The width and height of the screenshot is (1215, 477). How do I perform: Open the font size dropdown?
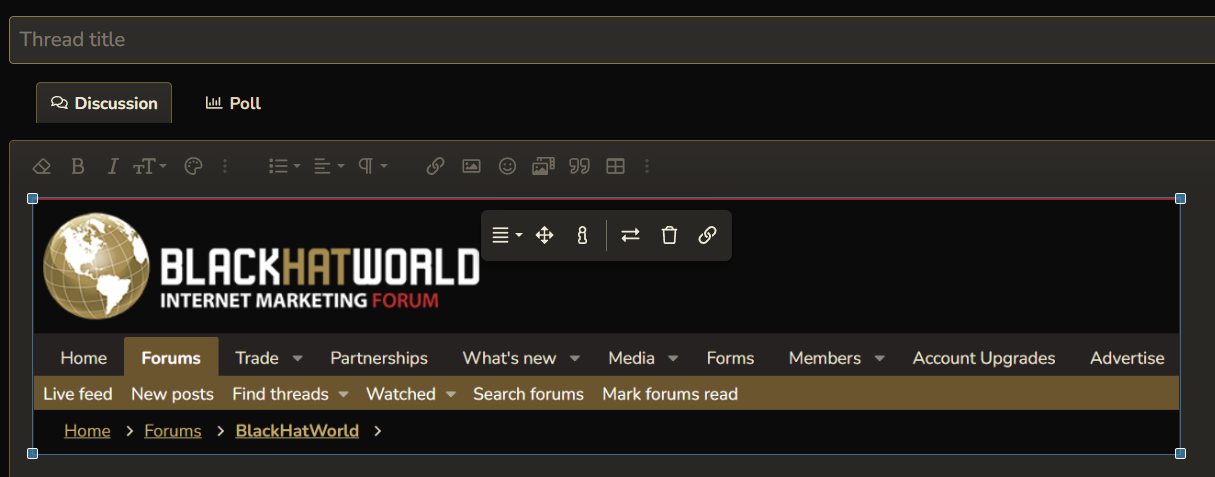pos(150,166)
